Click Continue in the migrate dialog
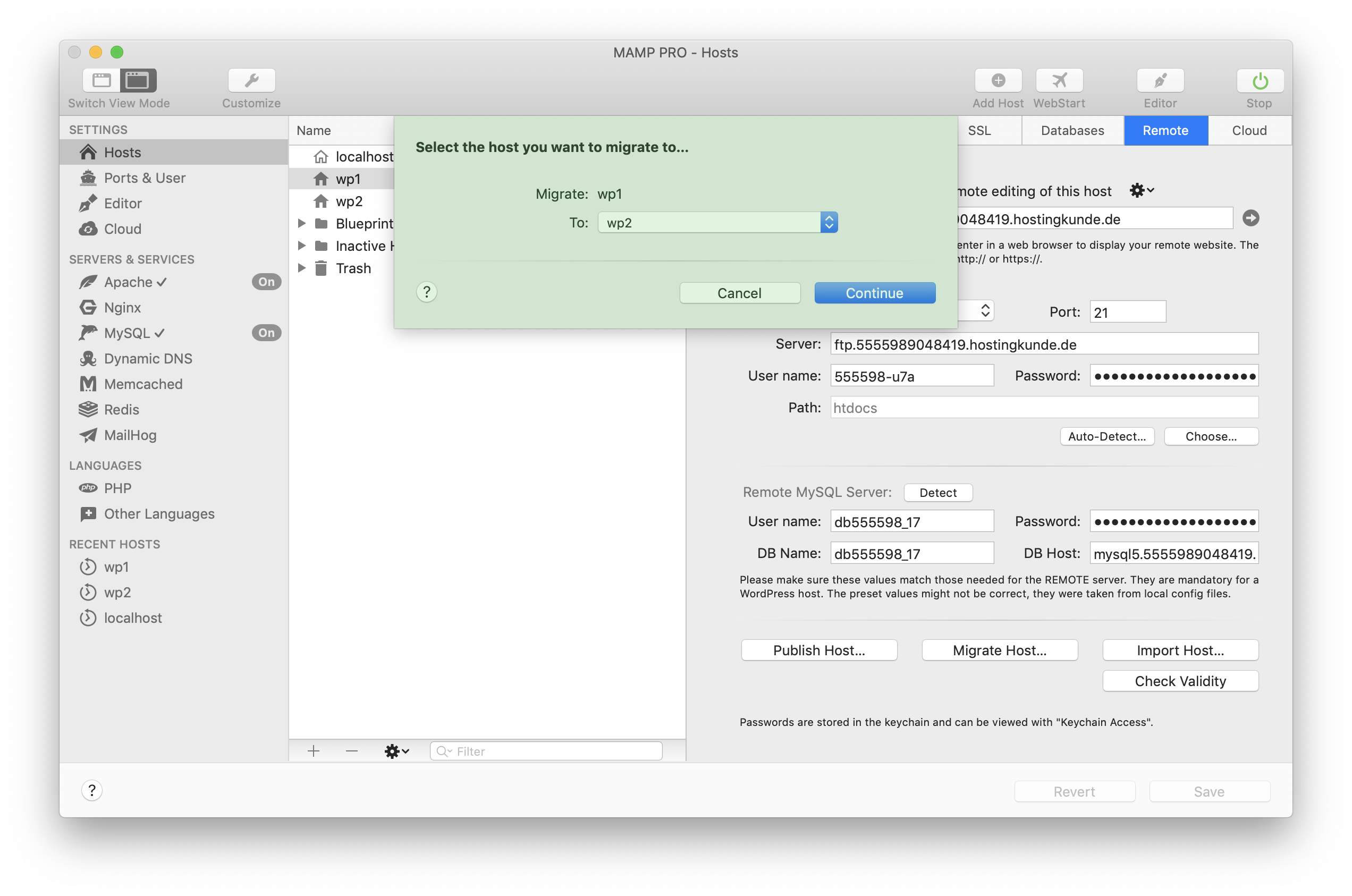This screenshot has width=1352, height=896. (874, 293)
